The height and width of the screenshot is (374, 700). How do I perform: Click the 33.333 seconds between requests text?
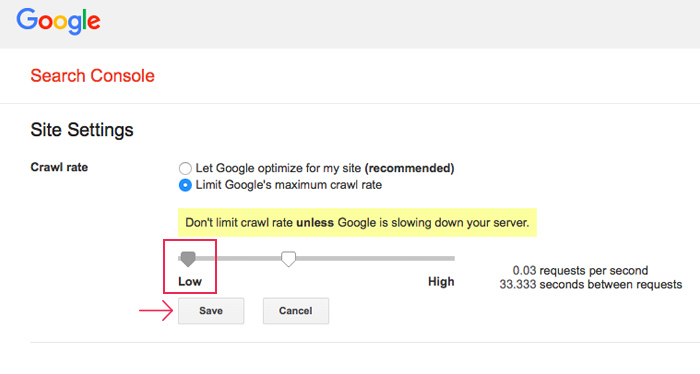click(591, 284)
